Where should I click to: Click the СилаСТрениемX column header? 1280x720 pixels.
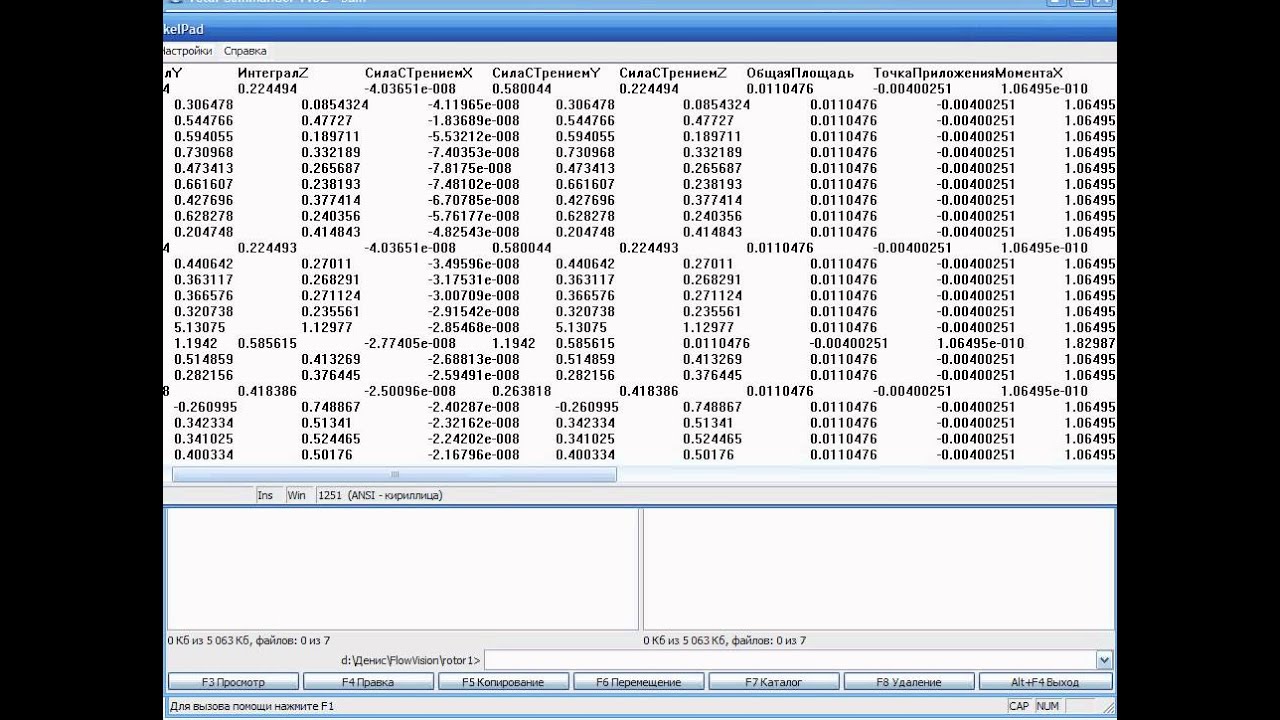tap(419, 73)
